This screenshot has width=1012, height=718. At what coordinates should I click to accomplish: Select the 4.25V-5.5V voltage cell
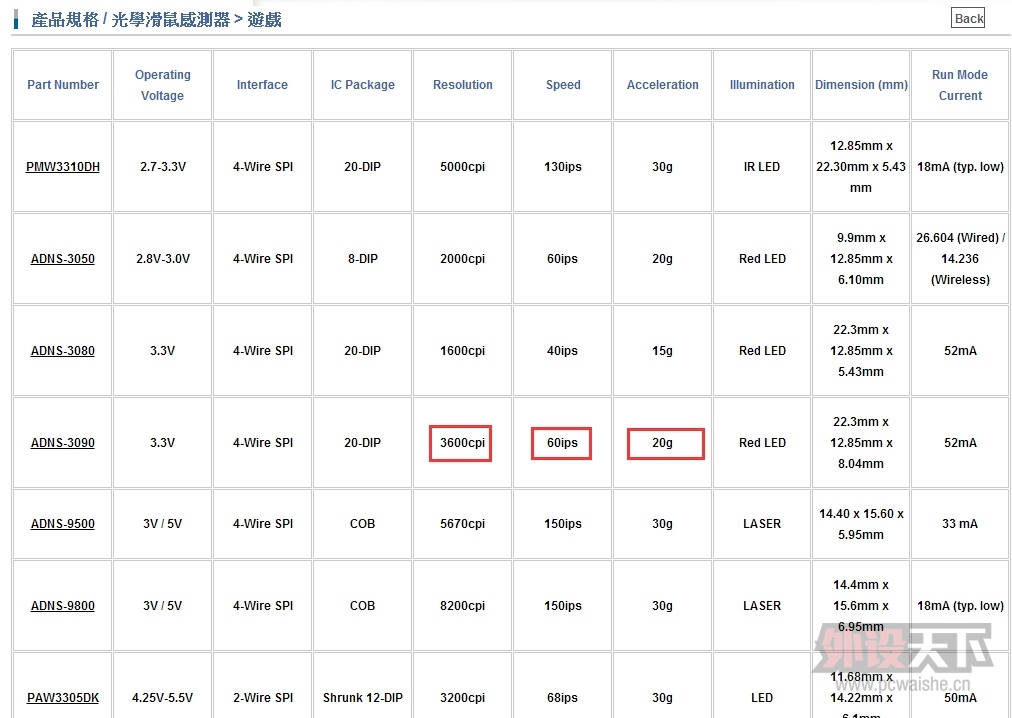pyautogui.click(x=163, y=687)
